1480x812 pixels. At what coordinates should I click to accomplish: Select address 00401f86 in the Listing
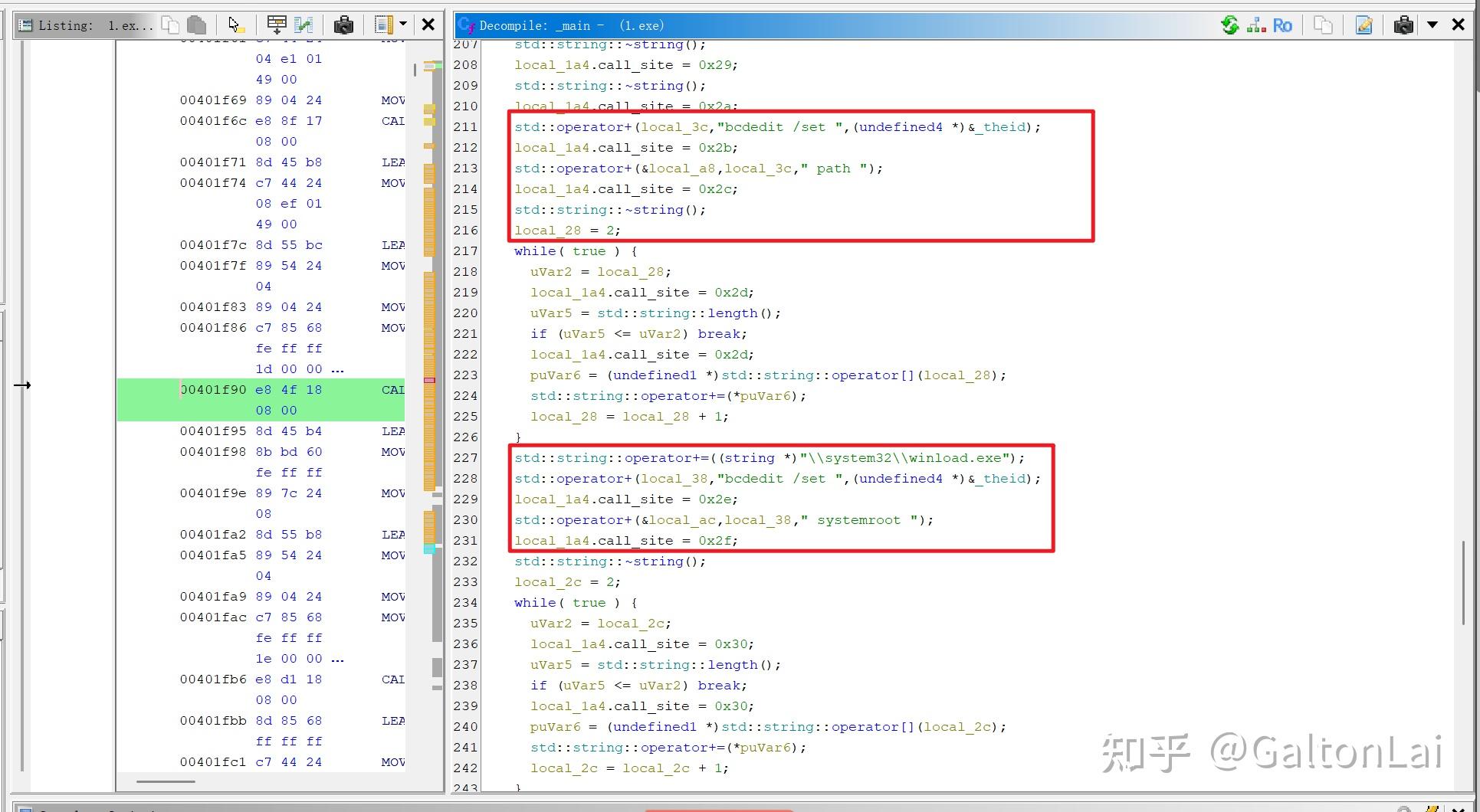(x=213, y=327)
